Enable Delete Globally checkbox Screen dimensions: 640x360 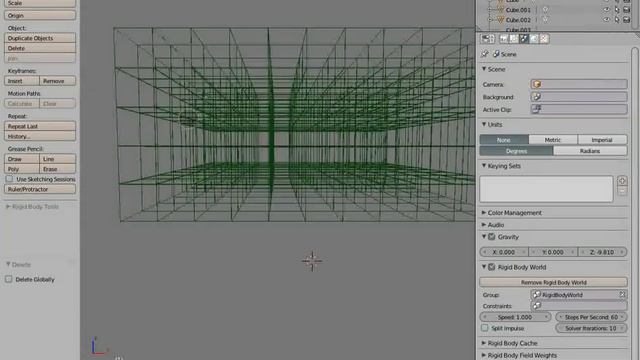pyautogui.click(x=9, y=279)
